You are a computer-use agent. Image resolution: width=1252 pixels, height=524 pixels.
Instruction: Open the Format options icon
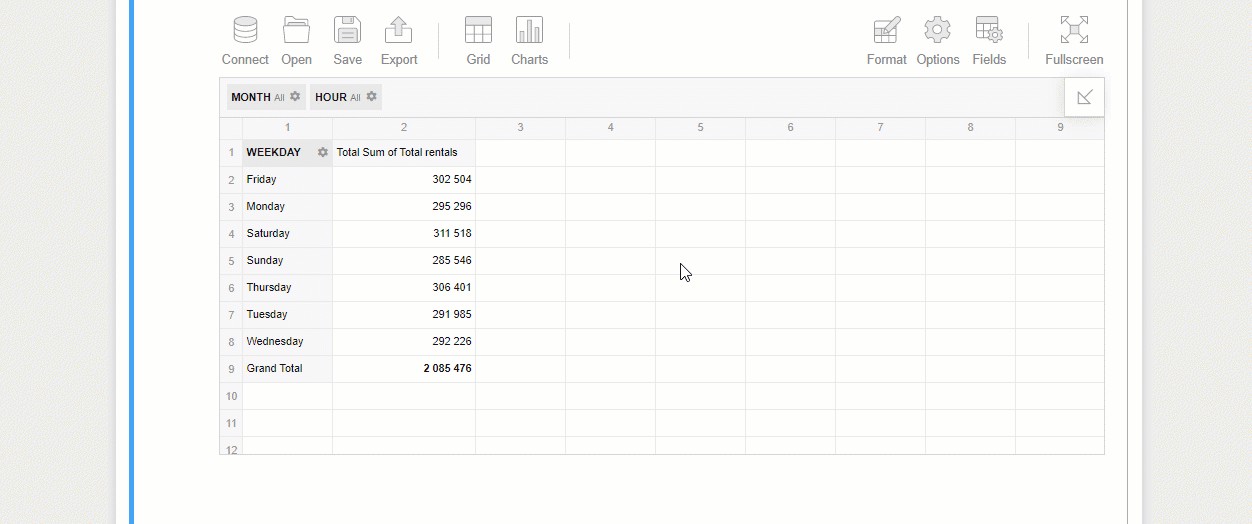click(886, 30)
